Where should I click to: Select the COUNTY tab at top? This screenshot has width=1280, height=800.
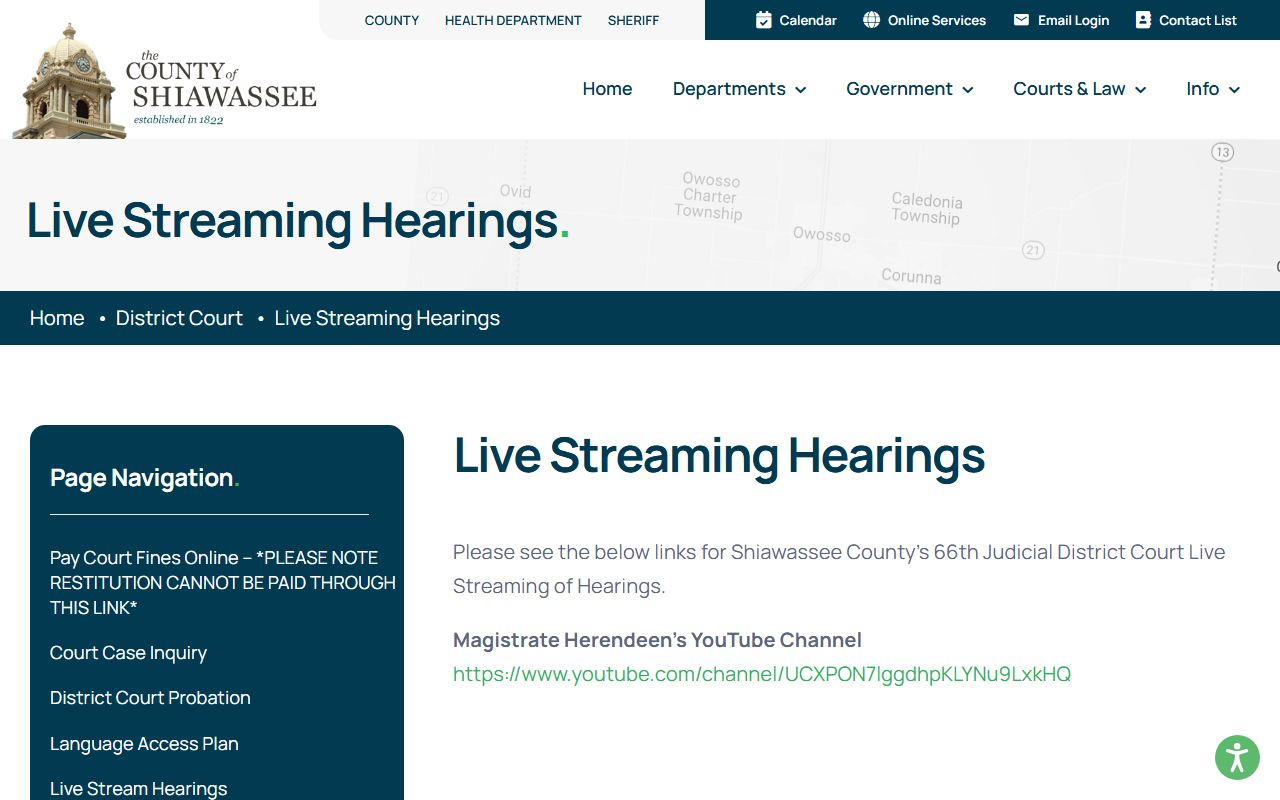tap(392, 20)
